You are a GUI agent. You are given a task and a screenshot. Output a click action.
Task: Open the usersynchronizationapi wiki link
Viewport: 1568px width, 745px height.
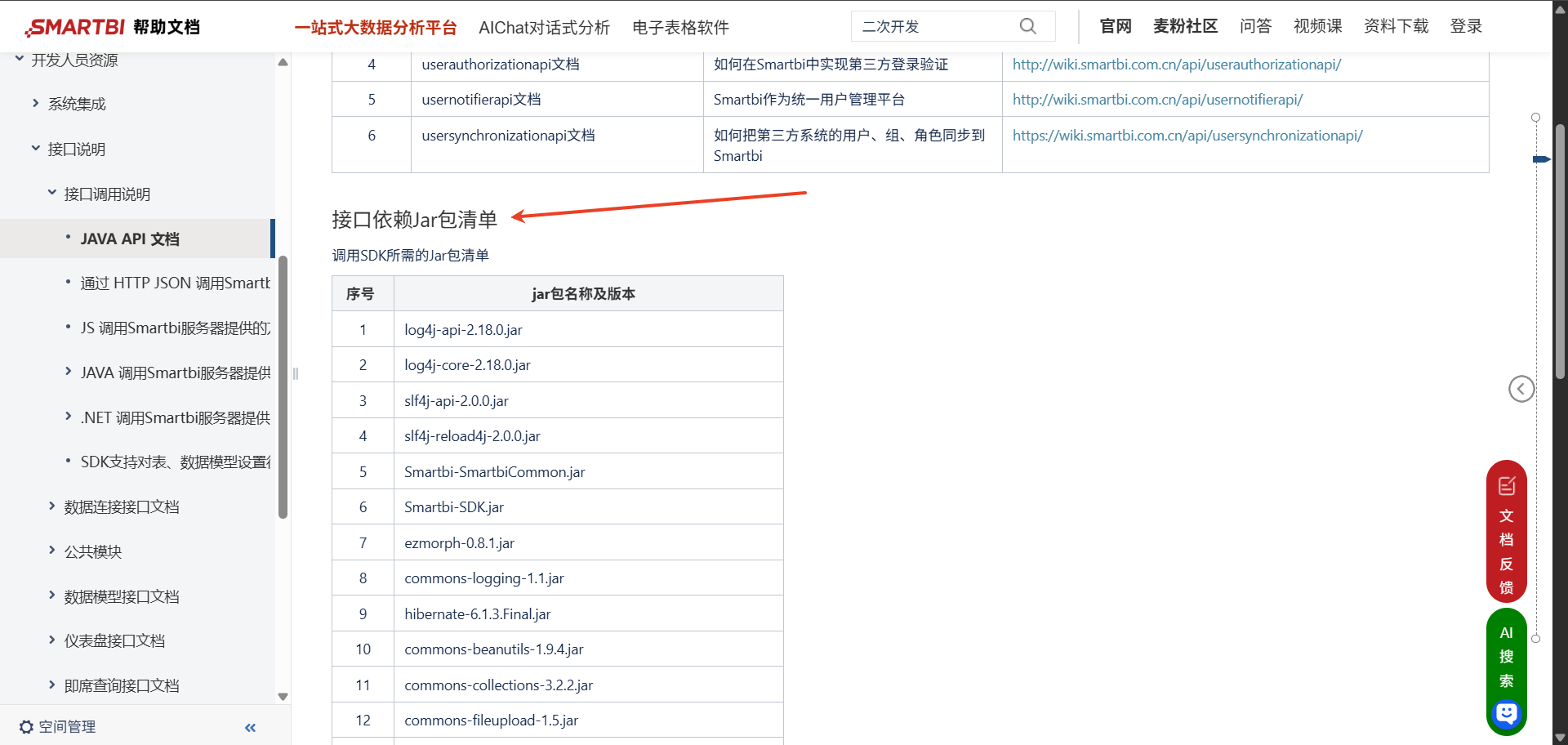point(1187,136)
